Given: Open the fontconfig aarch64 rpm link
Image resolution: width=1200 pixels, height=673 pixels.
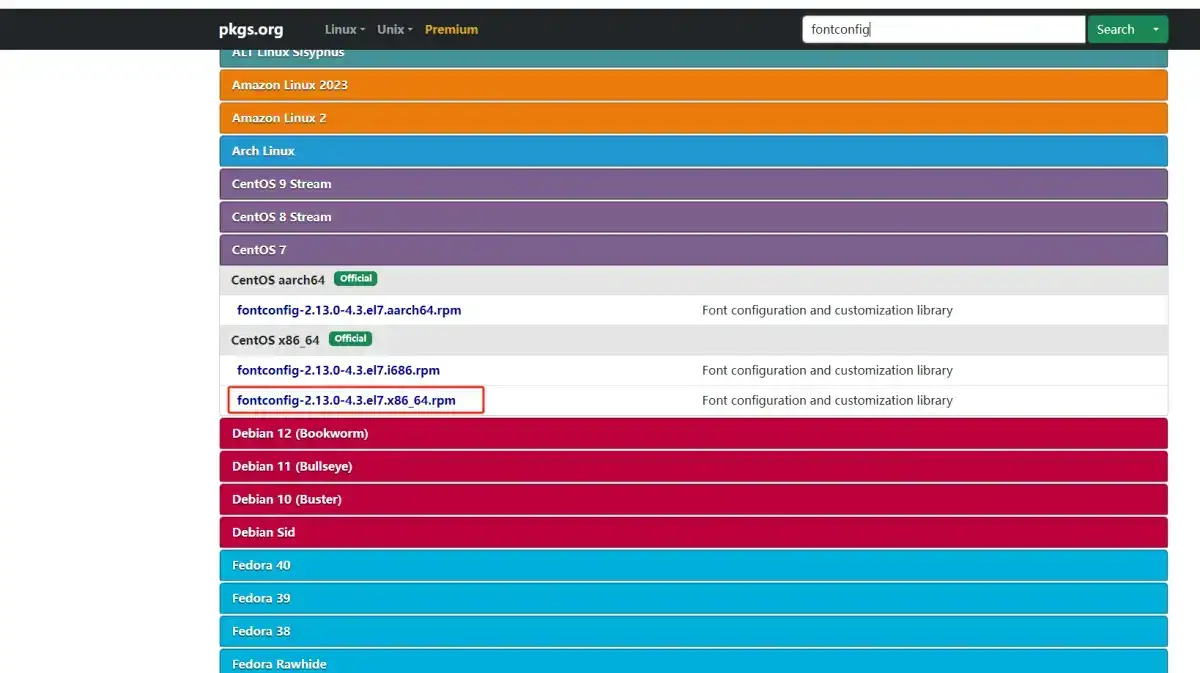Looking at the screenshot, I should pos(349,310).
